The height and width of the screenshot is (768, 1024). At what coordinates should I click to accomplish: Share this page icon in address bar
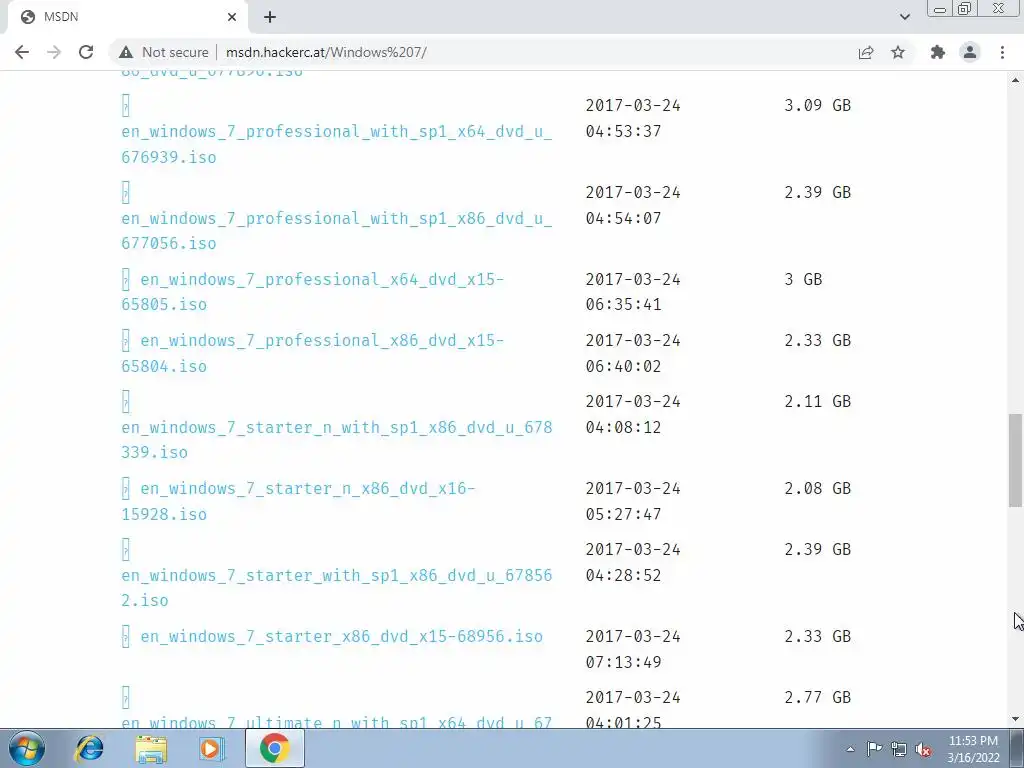pos(866,52)
